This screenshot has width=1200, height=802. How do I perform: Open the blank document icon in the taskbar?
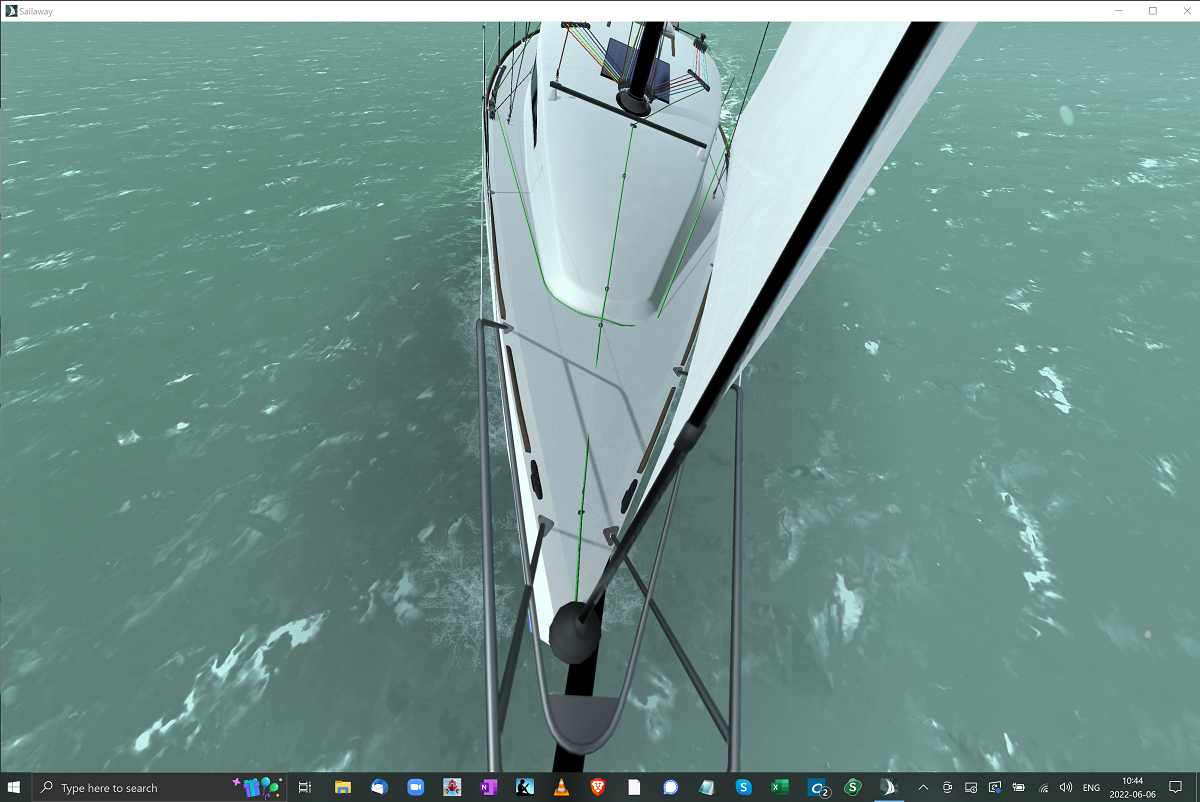click(x=634, y=787)
